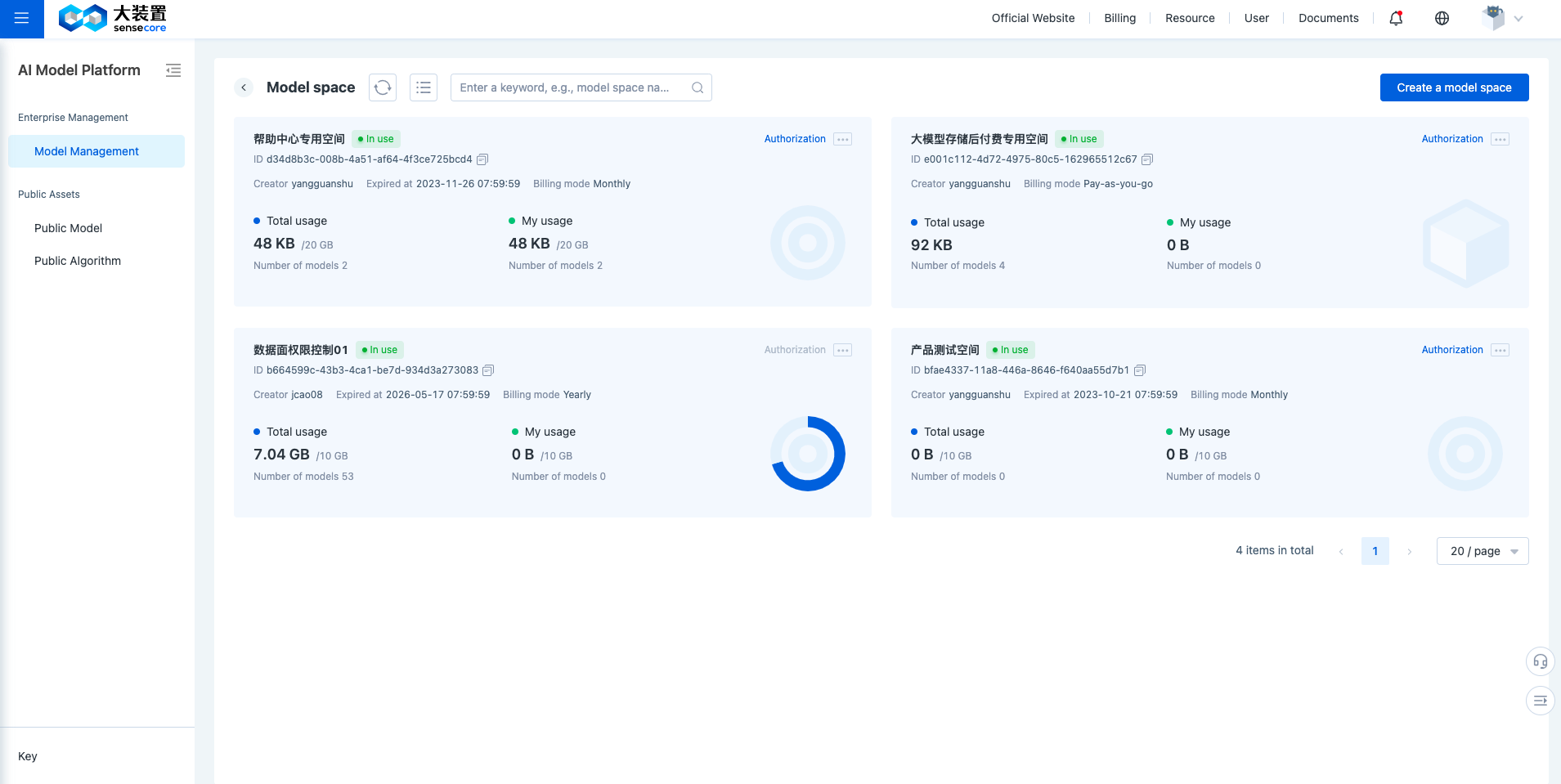Screen dimensions: 1561x784
Task: Open the Resource menu
Action: pyautogui.click(x=1190, y=18)
